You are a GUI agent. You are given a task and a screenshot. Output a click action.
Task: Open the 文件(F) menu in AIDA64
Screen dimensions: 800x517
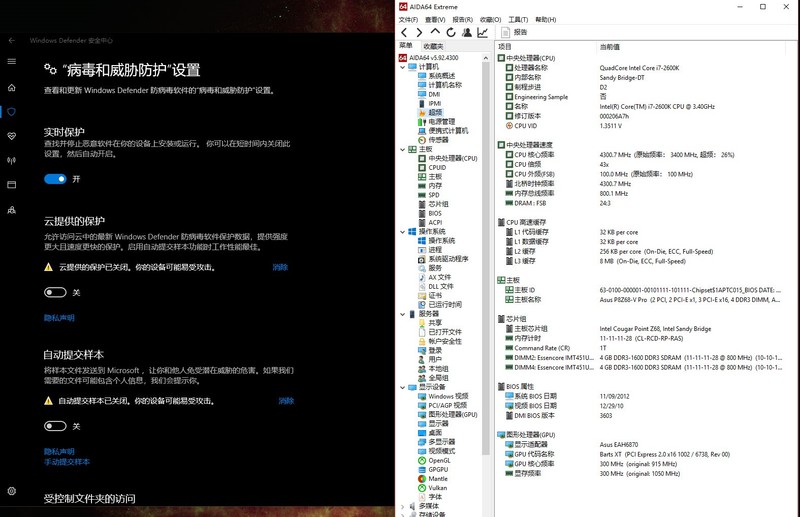point(408,19)
